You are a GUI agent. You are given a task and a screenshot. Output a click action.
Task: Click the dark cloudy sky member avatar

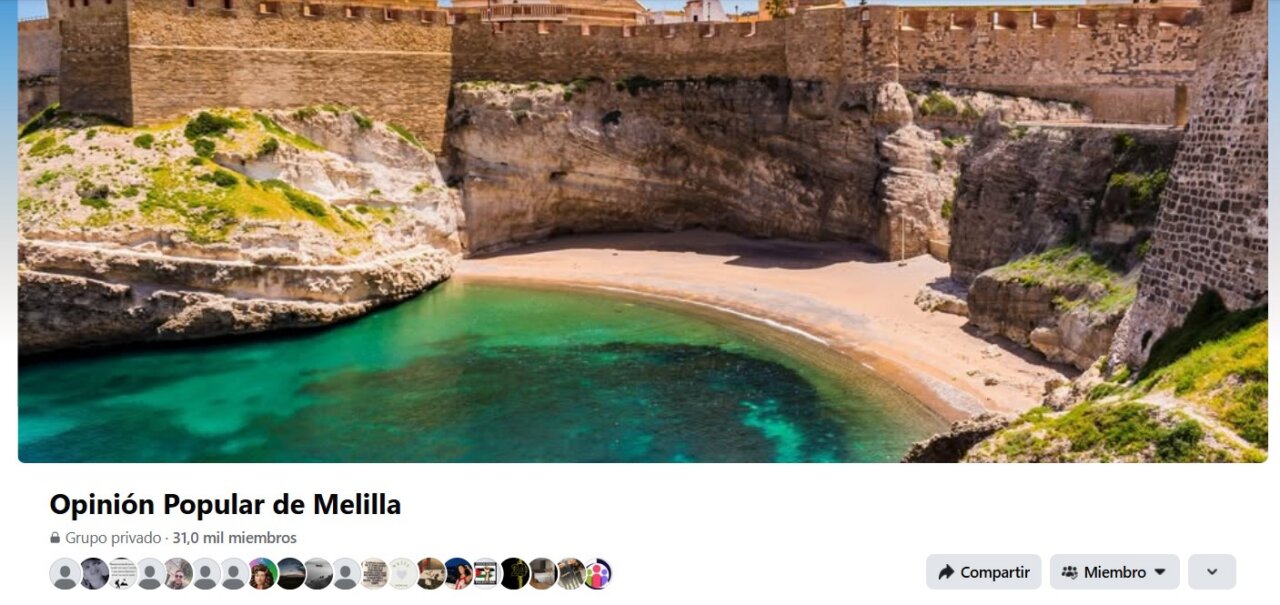coord(290,574)
